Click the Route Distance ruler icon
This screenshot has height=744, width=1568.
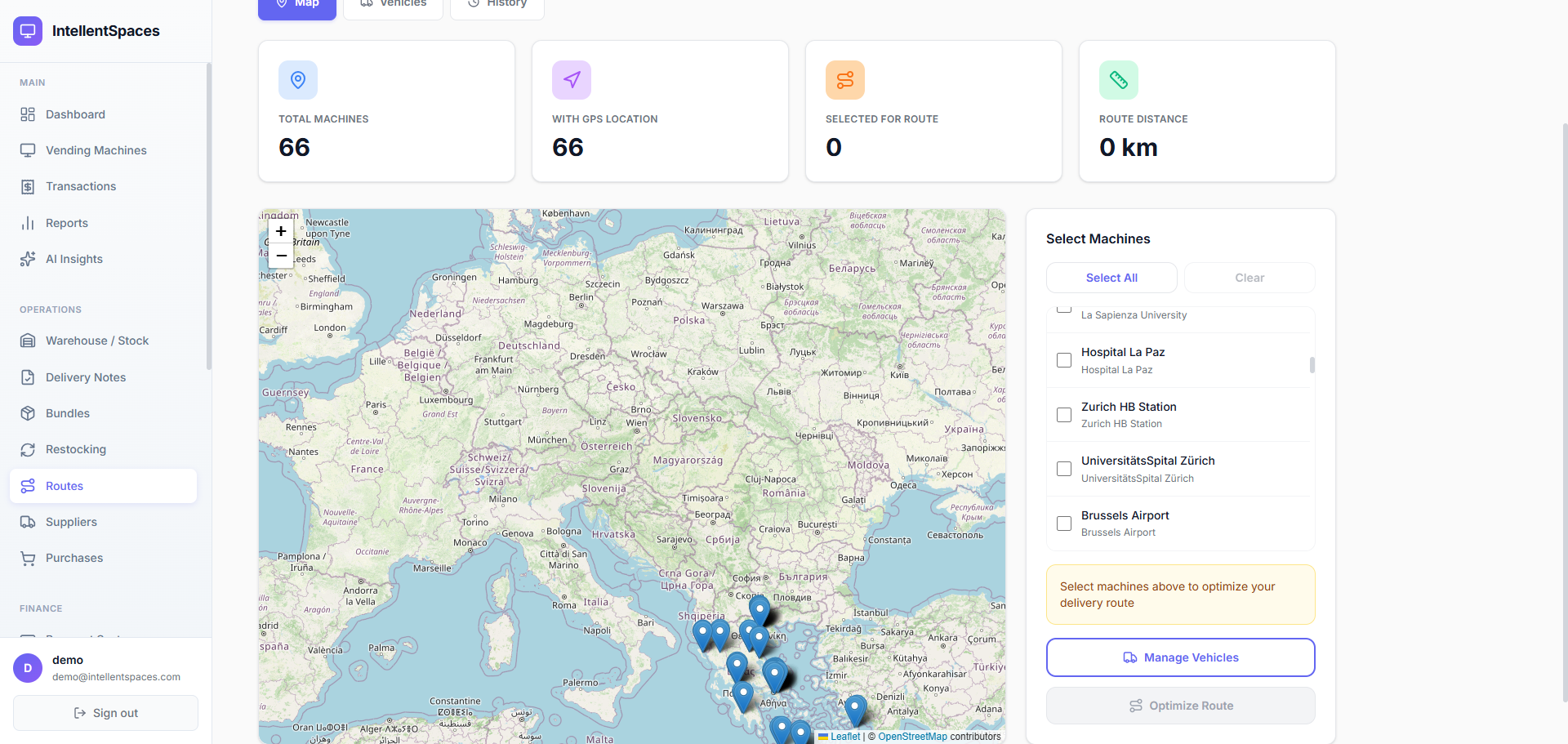tap(1119, 80)
